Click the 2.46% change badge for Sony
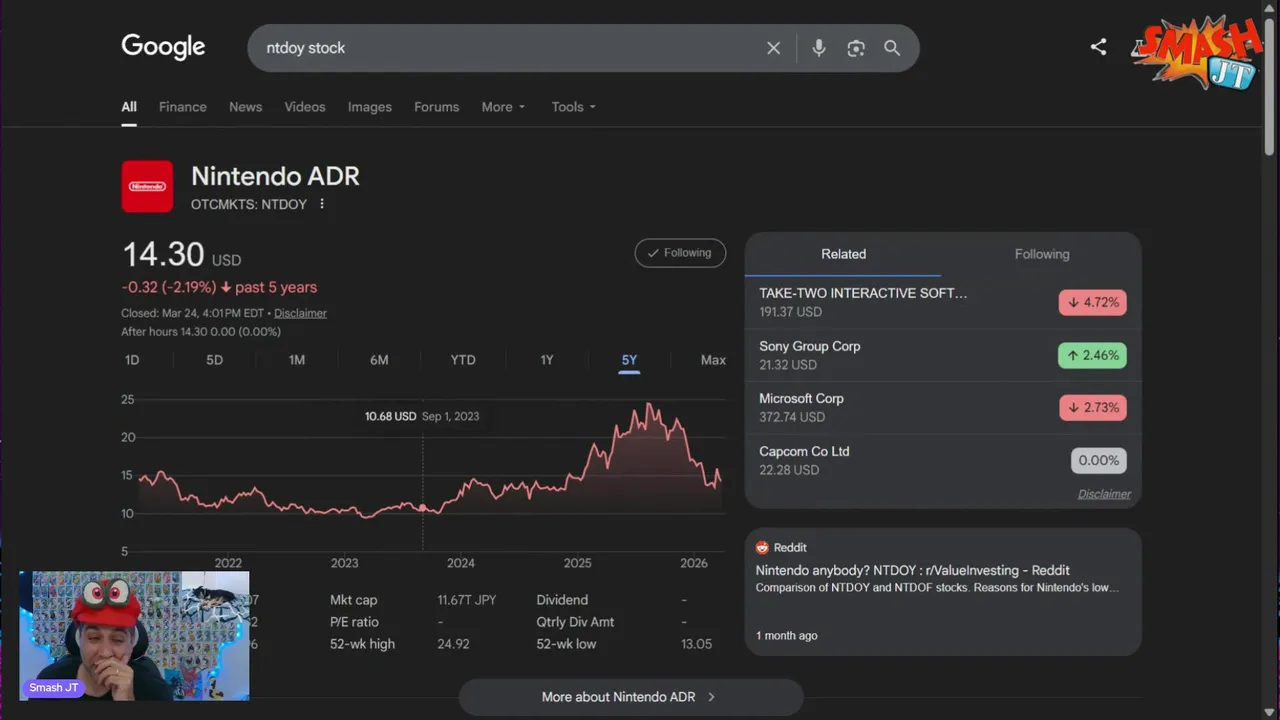Screen dimensions: 1280x720 click(x=1093, y=355)
